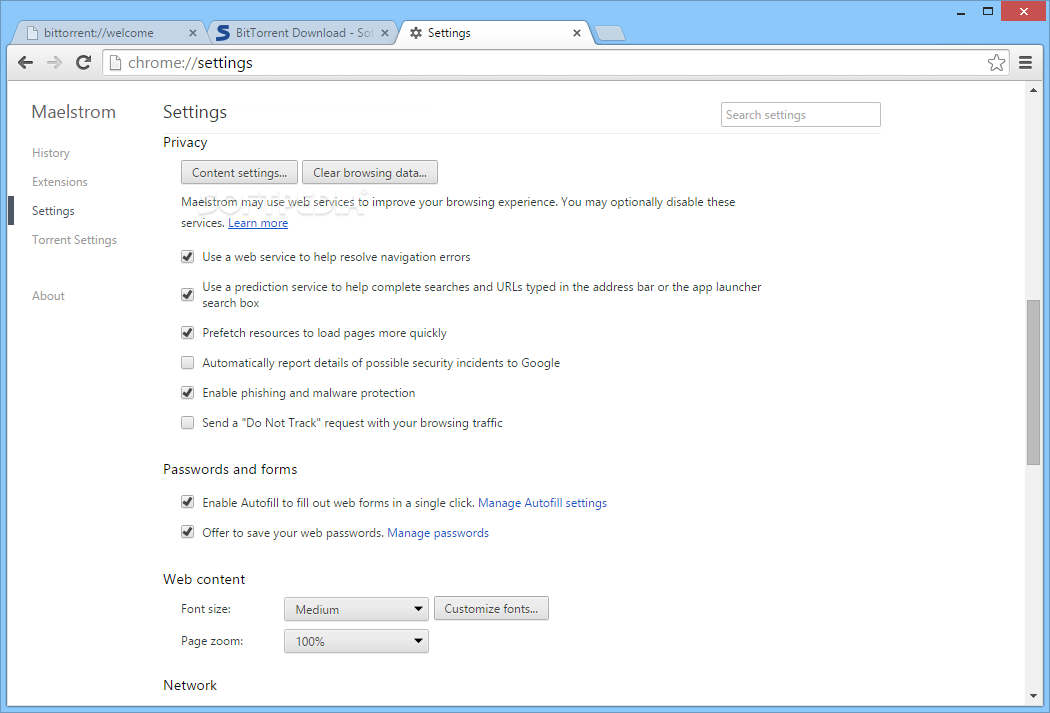Uncheck resolve navigation errors web service
This screenshot has width=1050, height=713.
pos(188,257)
